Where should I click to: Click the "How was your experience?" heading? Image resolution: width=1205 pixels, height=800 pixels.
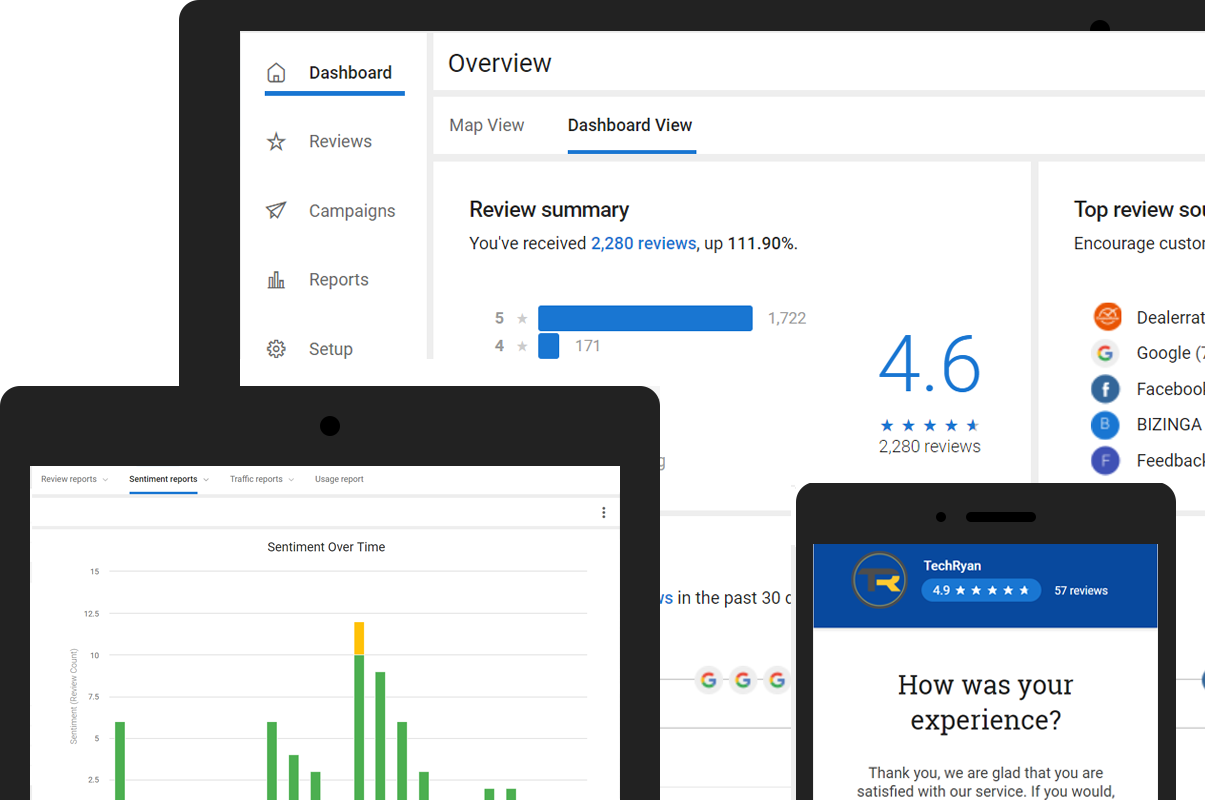point(985,702)
